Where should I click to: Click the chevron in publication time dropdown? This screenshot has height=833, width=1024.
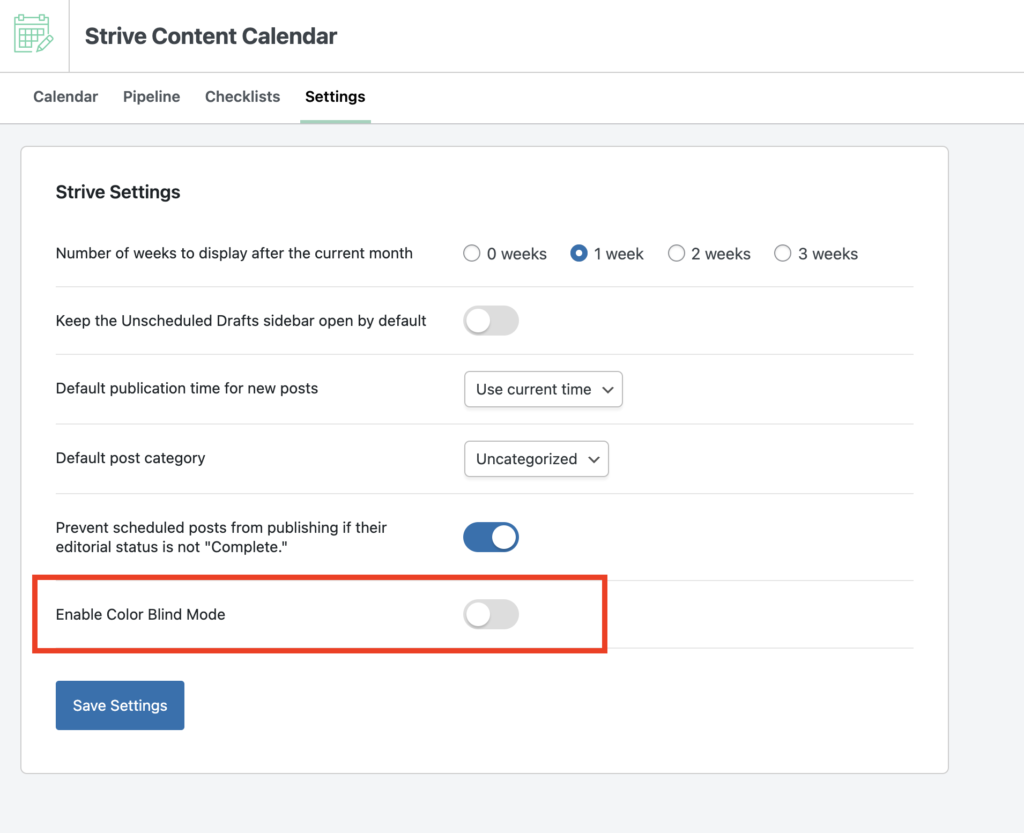[x=608, y=390]
